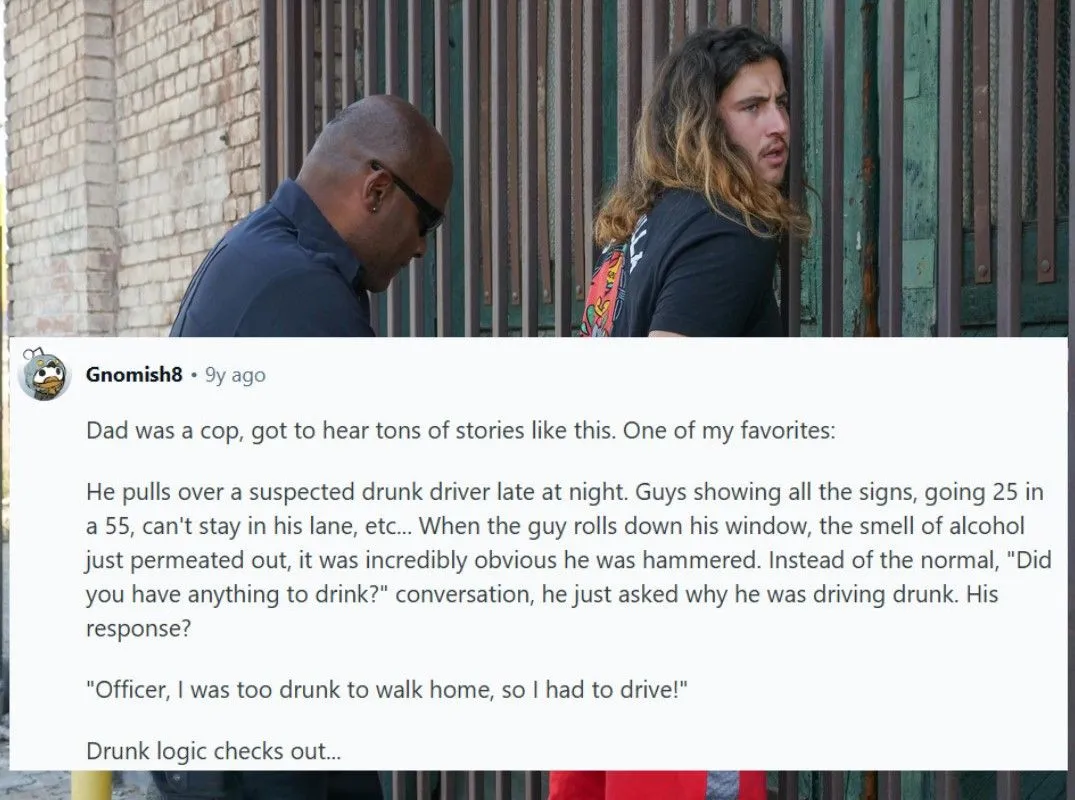Click the dot separator after Gnomish8

click(194, 375)
